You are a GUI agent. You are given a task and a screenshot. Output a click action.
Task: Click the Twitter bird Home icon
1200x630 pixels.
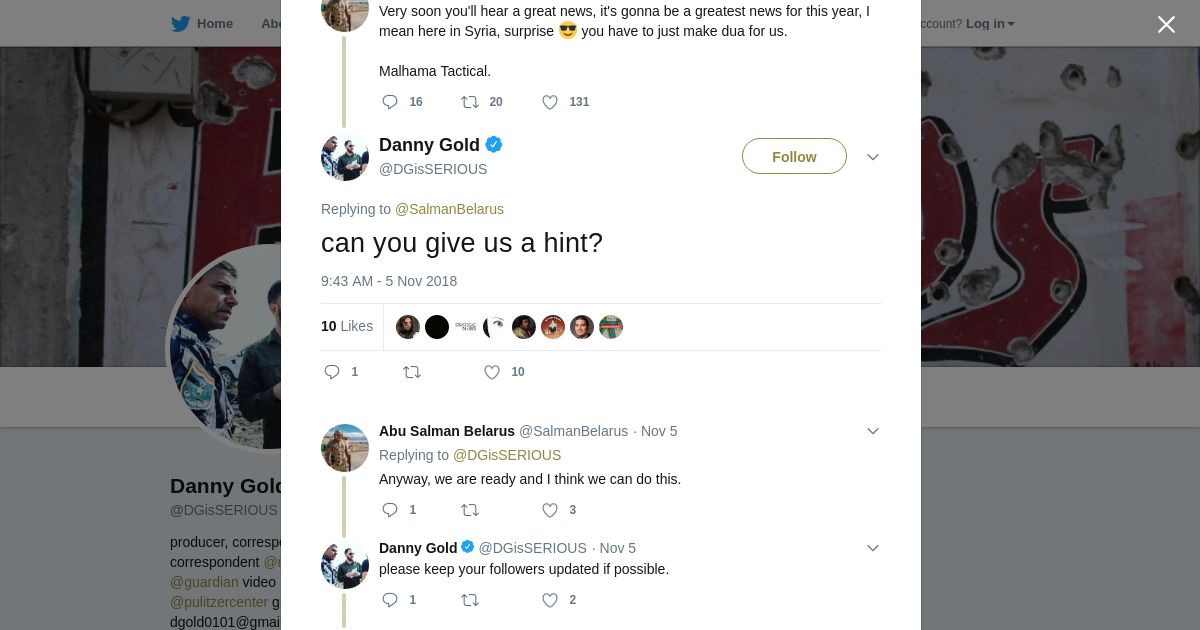click(180, 24)
